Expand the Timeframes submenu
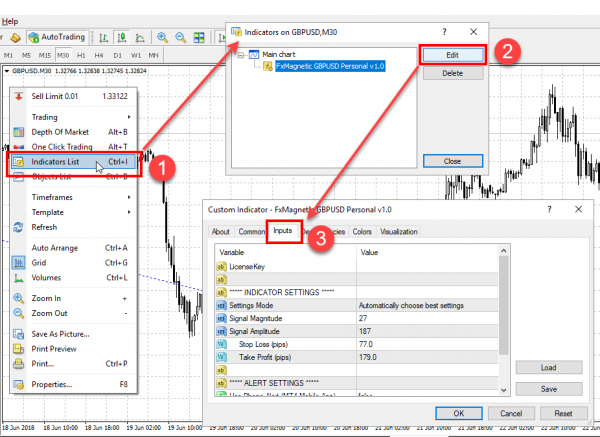 pos(73,197)
